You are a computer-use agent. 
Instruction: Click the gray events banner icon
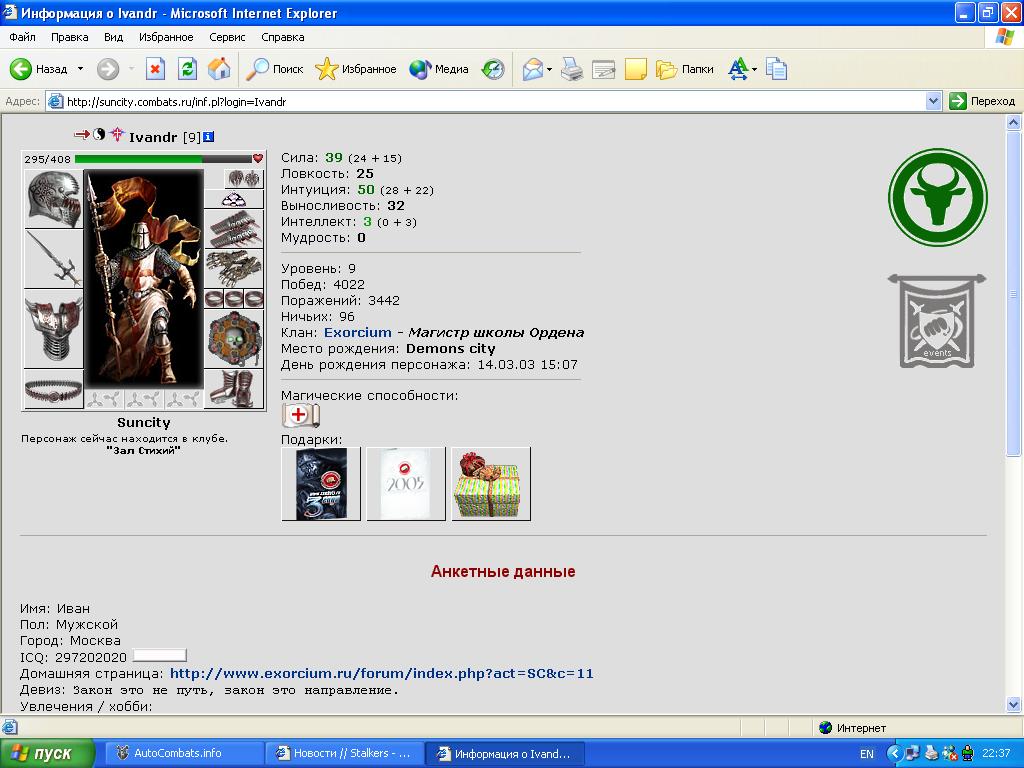(937, 321)
